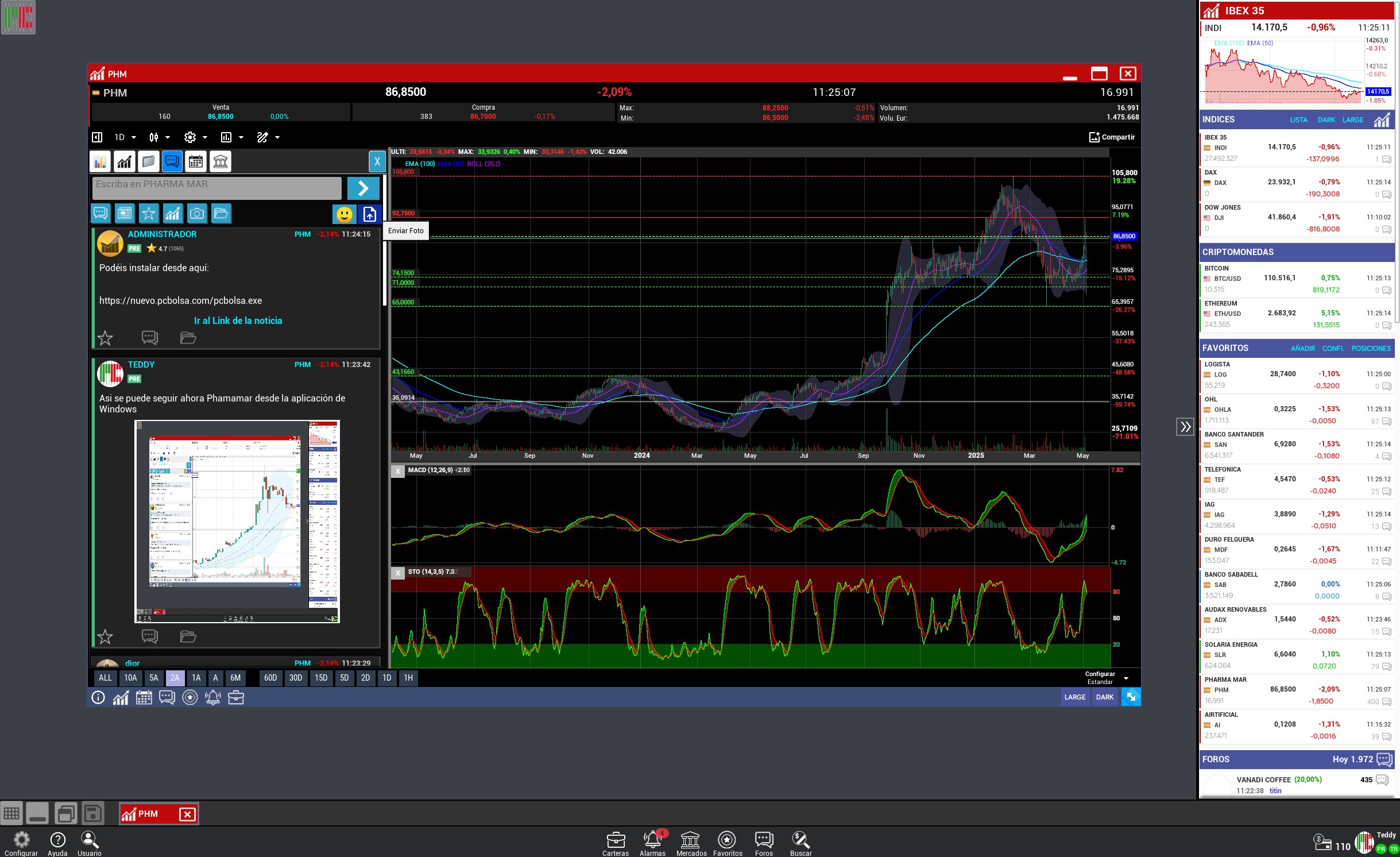Open the chart icon in INDICES header

1382,120
